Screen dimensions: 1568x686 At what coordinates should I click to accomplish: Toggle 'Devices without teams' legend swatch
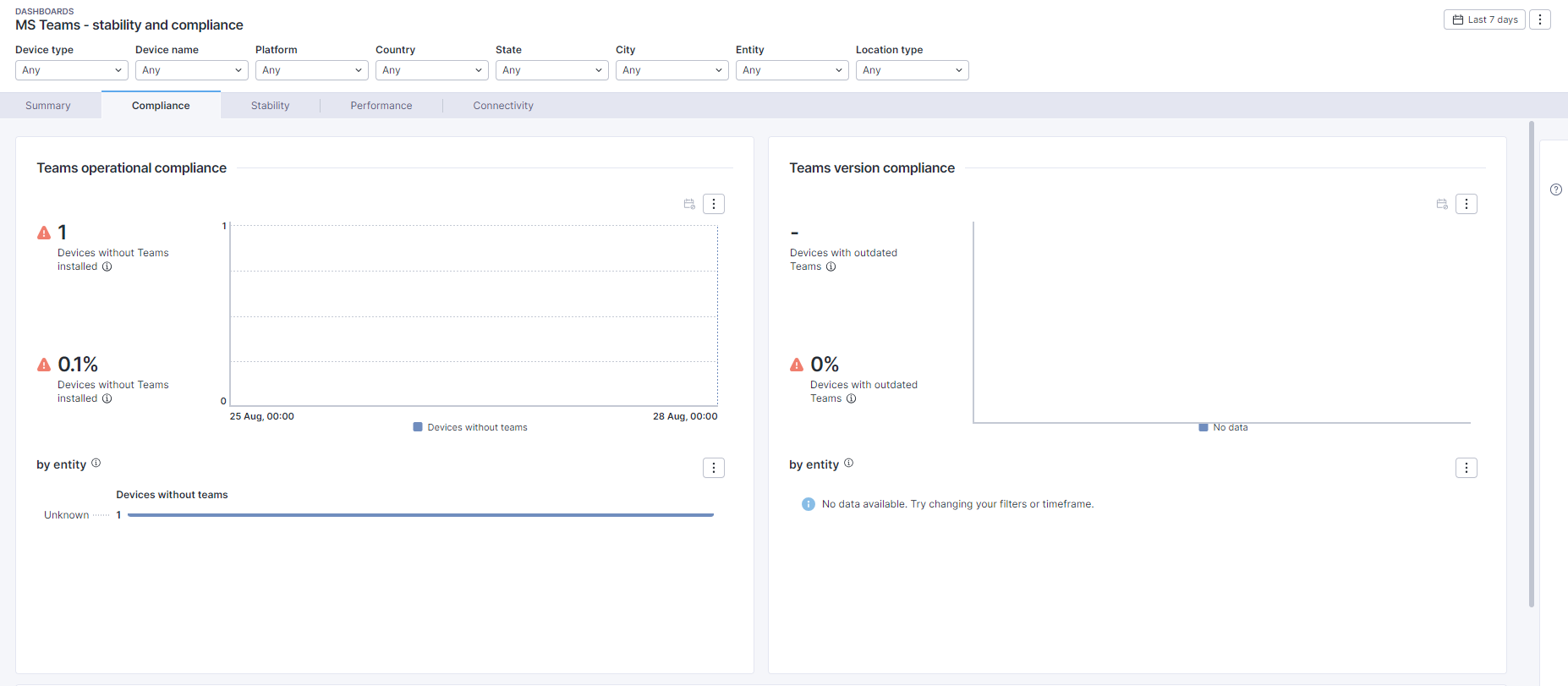(x=418, y=427)
